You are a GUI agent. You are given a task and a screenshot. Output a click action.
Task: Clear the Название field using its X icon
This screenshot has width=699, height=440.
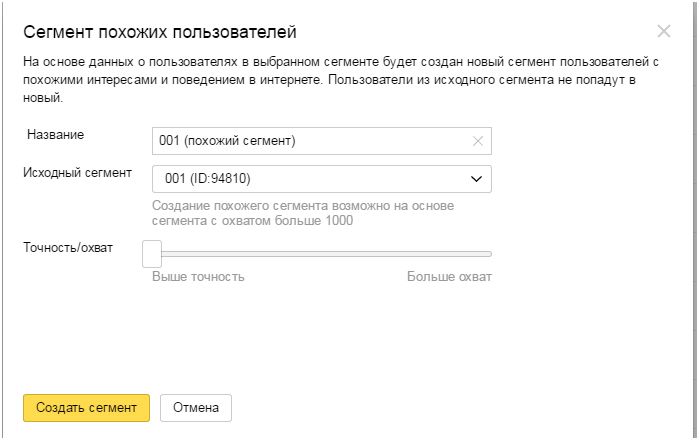pyautogui.click(x=478, y=141)
